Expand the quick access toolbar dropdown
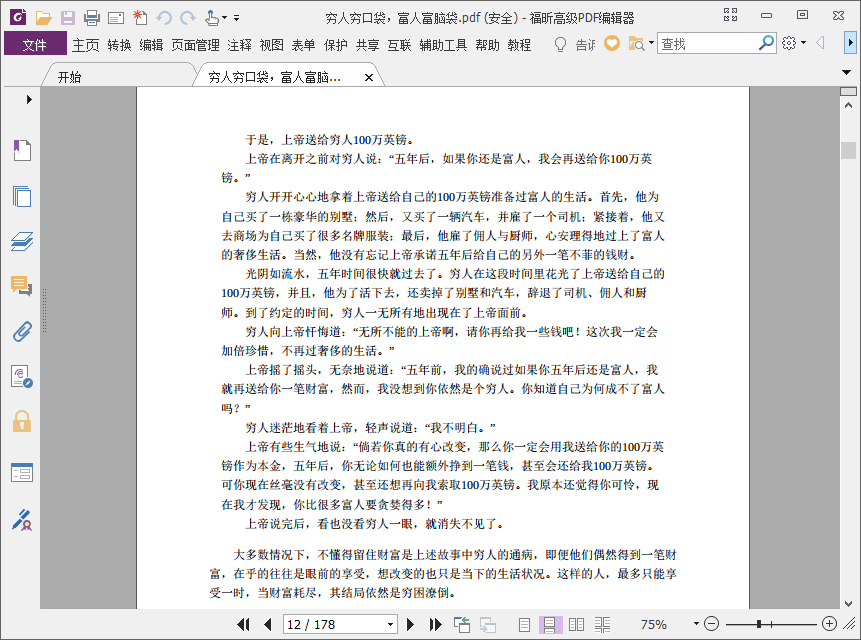 pyautogui.click(x=237, y=18)
